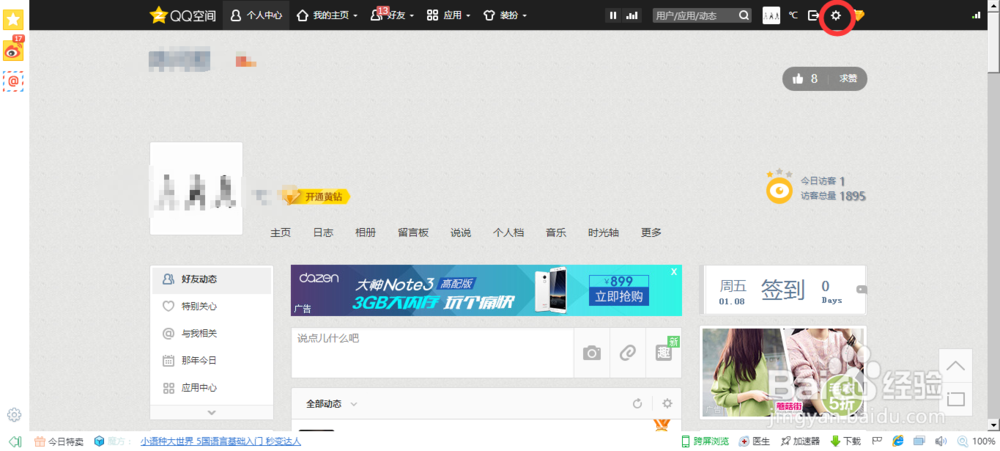Click the 签到 check-in button
Viewport: 1000px width, 451px height.
(783, 290)
